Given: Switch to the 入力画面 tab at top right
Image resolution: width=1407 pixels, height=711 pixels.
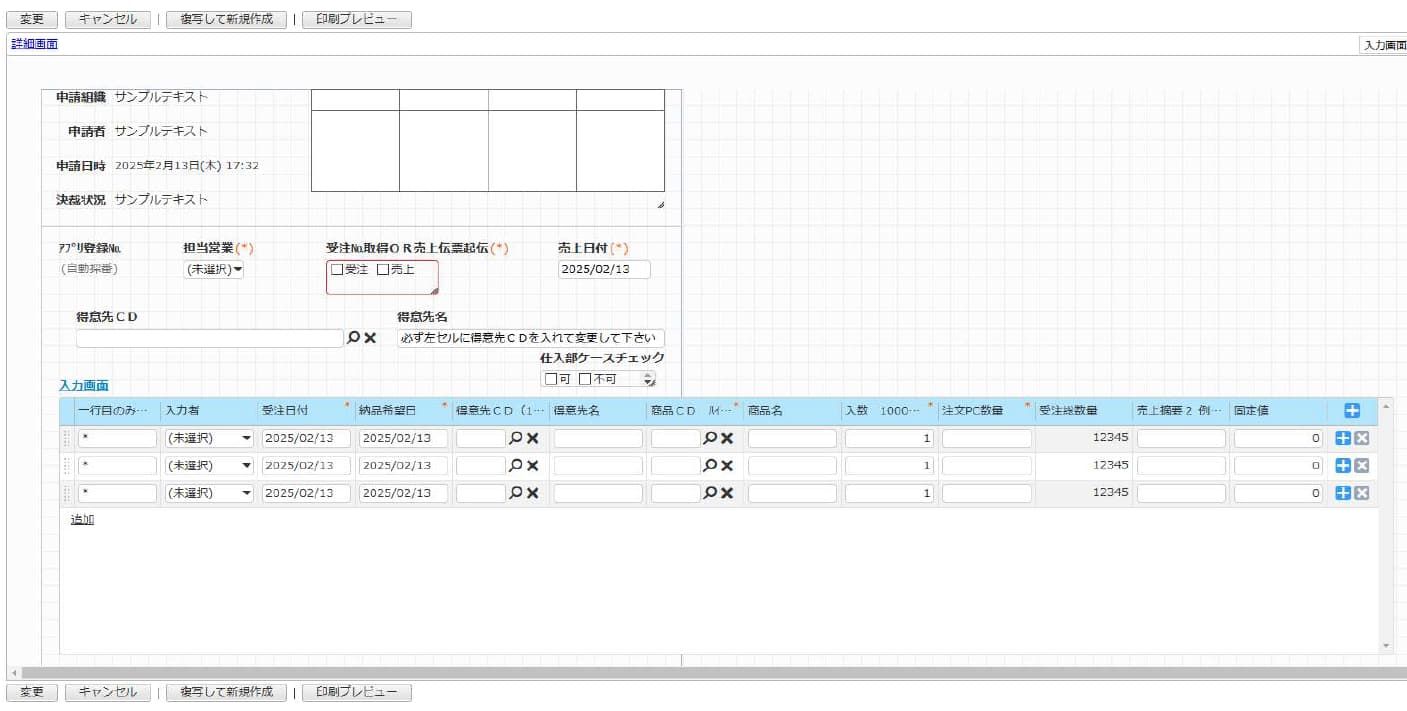Looking at the screenshot, I should point(1384,45).
